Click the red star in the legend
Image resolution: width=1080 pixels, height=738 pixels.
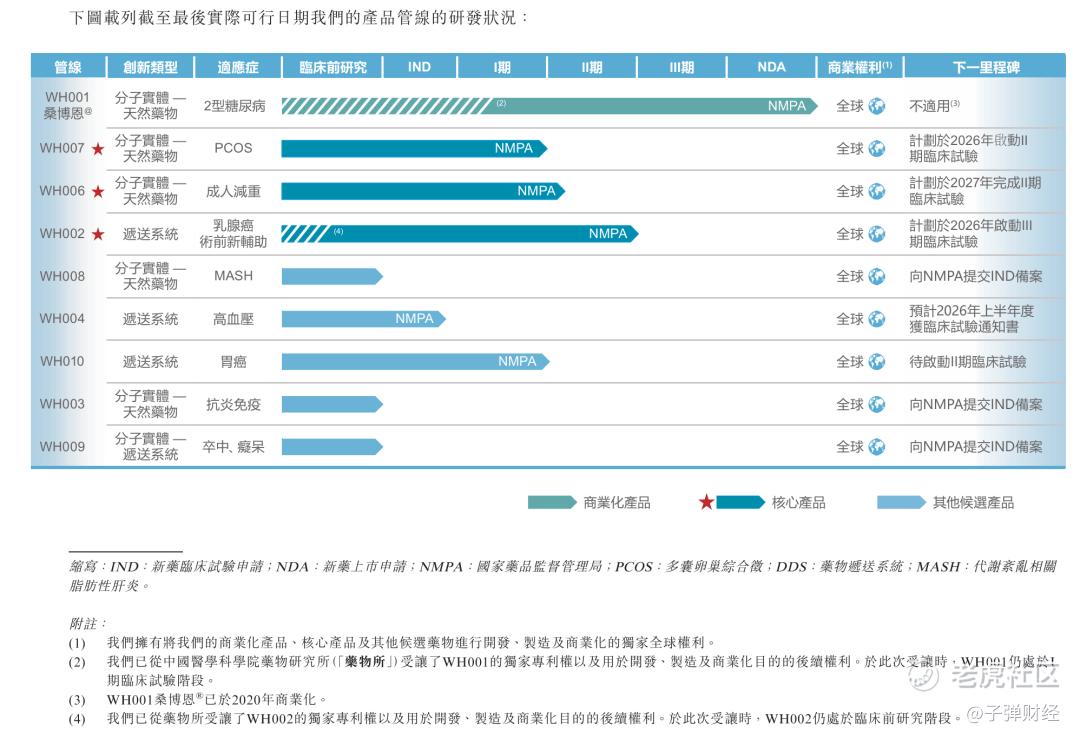point(706,502)
